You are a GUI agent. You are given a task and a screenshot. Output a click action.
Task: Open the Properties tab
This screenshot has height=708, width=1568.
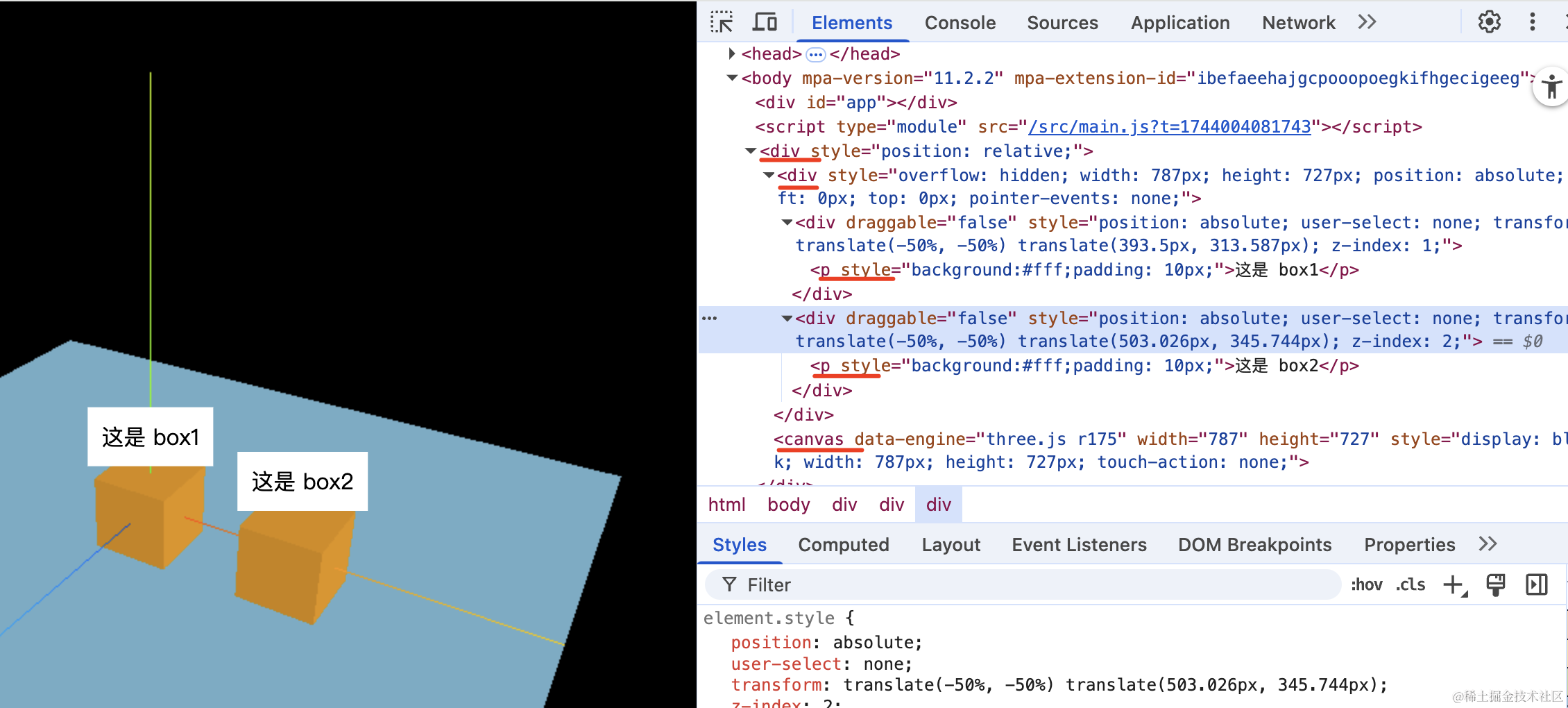click(1410, 545)
